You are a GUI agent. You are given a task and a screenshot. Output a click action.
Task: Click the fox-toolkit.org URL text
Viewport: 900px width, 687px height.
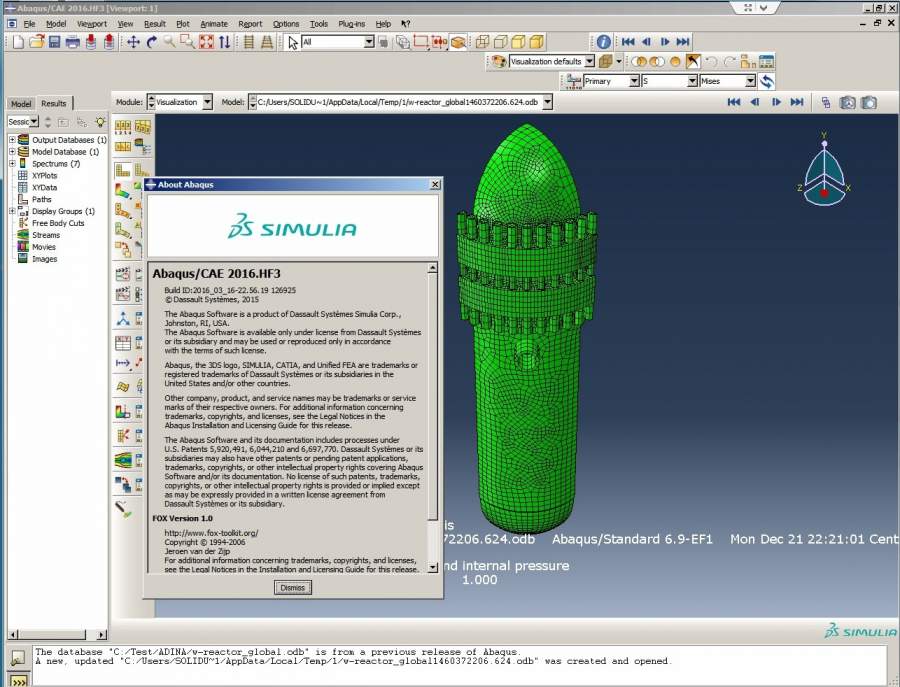[x=211, y=533]
